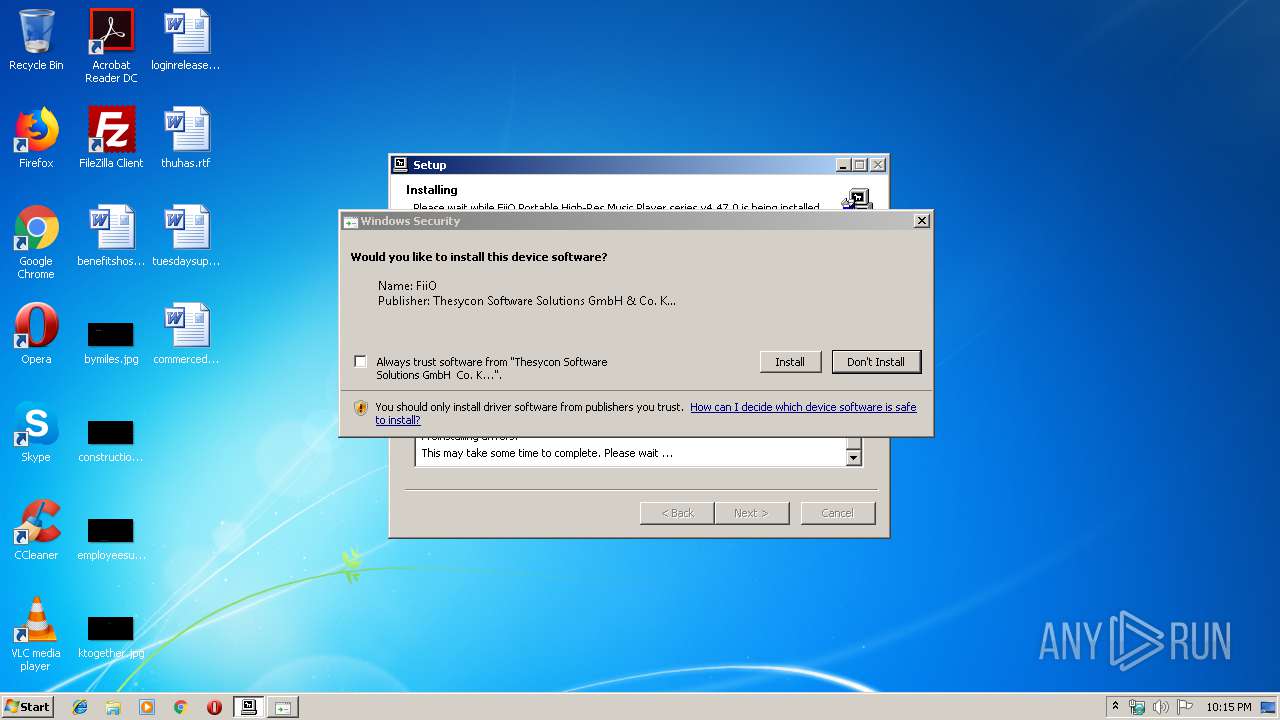Open Internet Explorer from the taskbar
This screenshot has width=1280, height=720.
(x=80, y=707)
